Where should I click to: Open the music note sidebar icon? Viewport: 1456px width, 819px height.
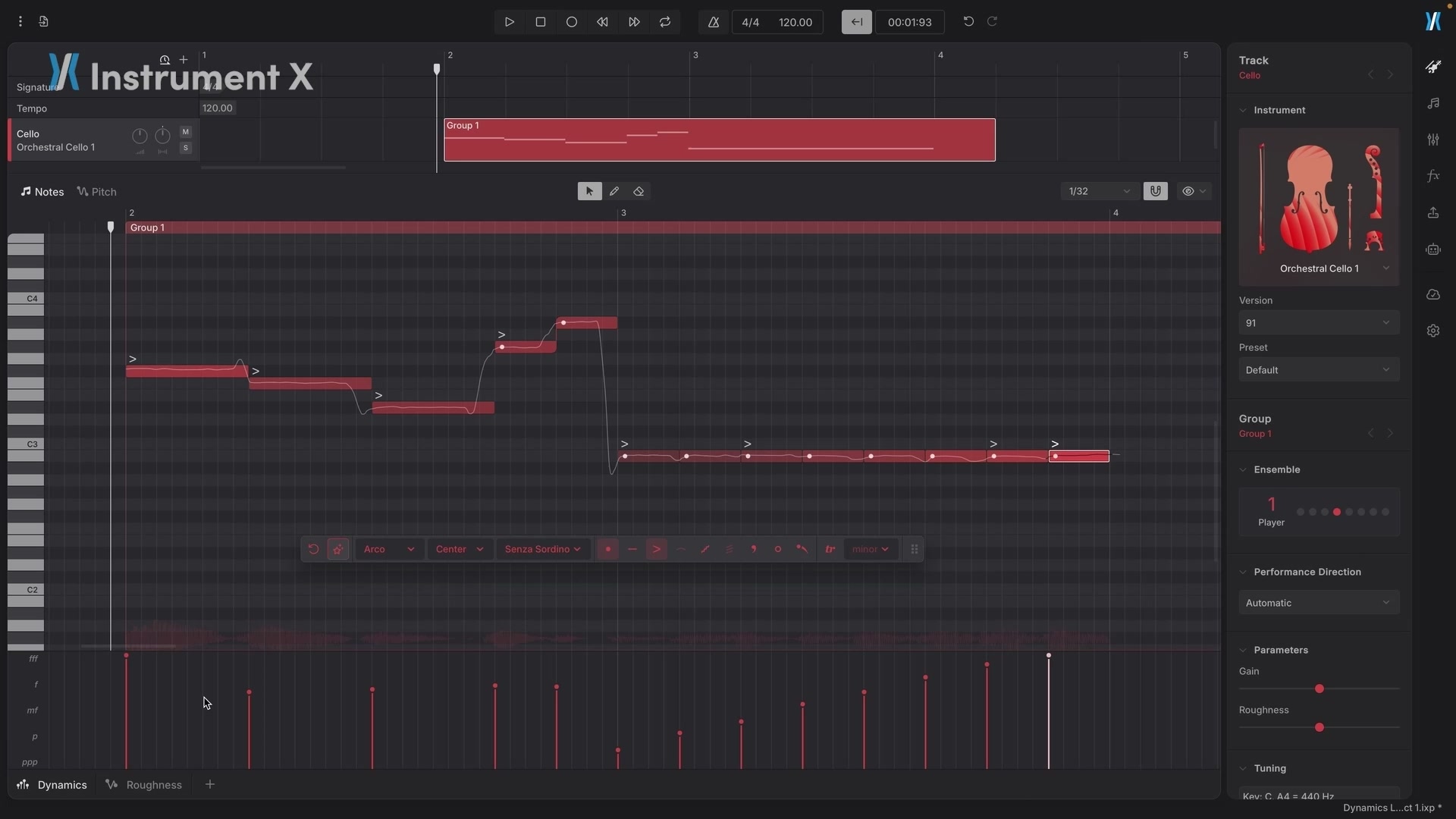click(1433, 103)
